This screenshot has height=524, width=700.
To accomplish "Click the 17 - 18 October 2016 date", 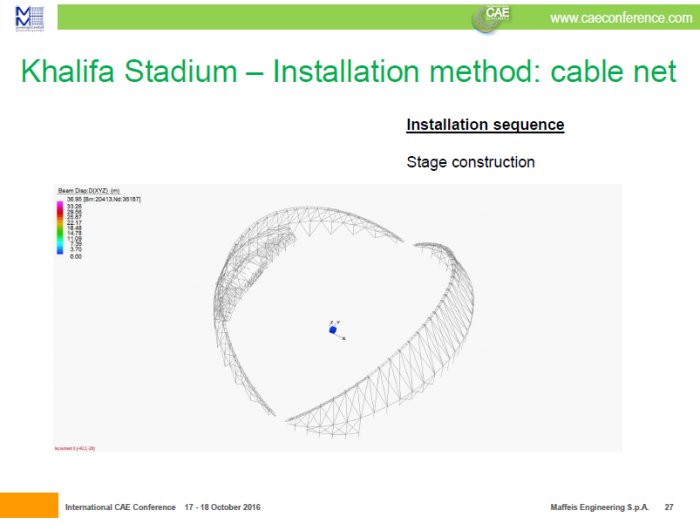I will [222, 508].
